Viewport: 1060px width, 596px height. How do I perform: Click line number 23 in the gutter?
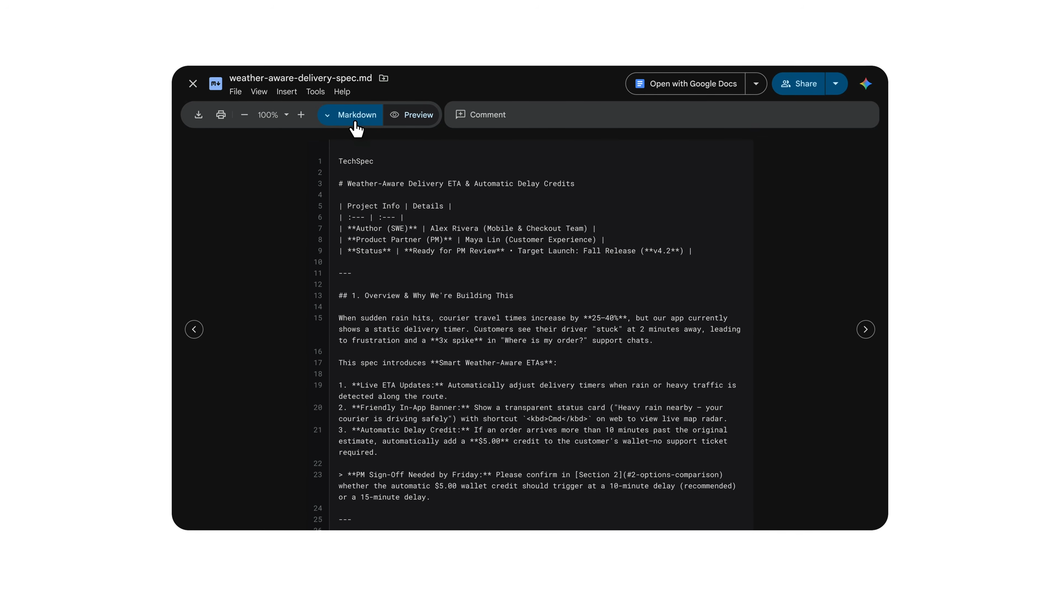pos(318,475)
